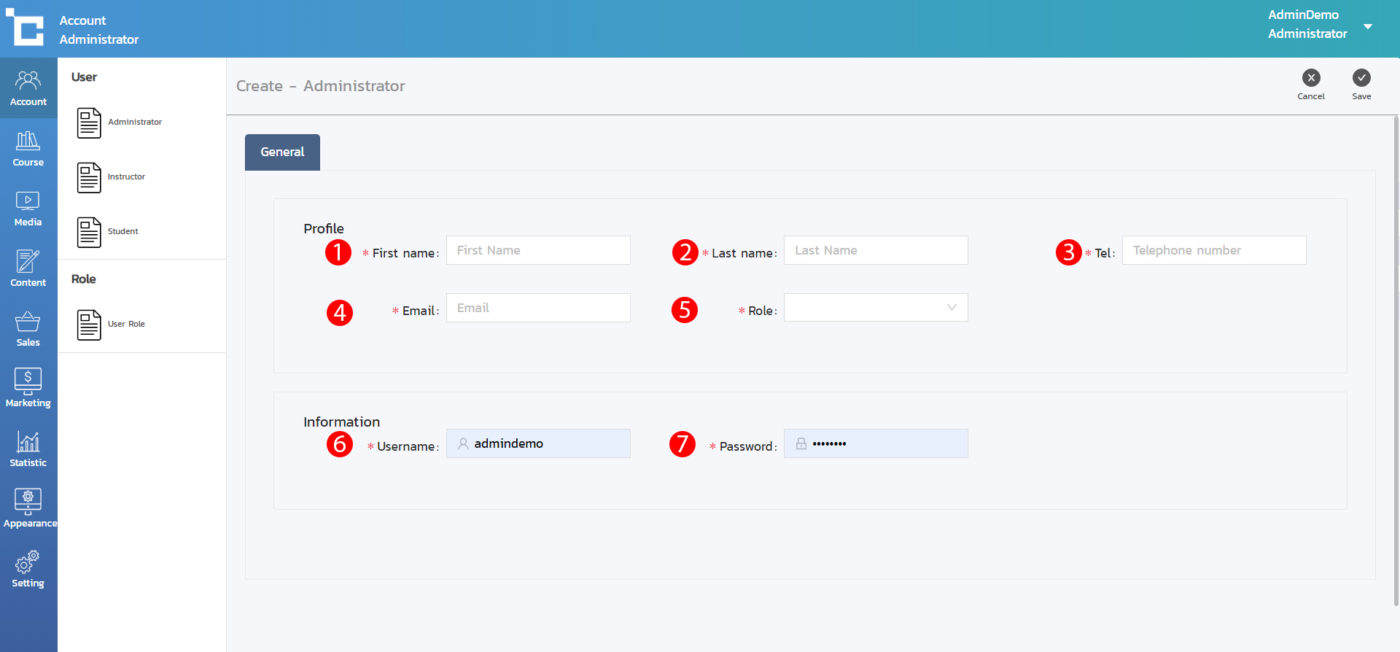Open the Content editor icon
This screenshot has width=1400, height=652.
pos(28,267)
